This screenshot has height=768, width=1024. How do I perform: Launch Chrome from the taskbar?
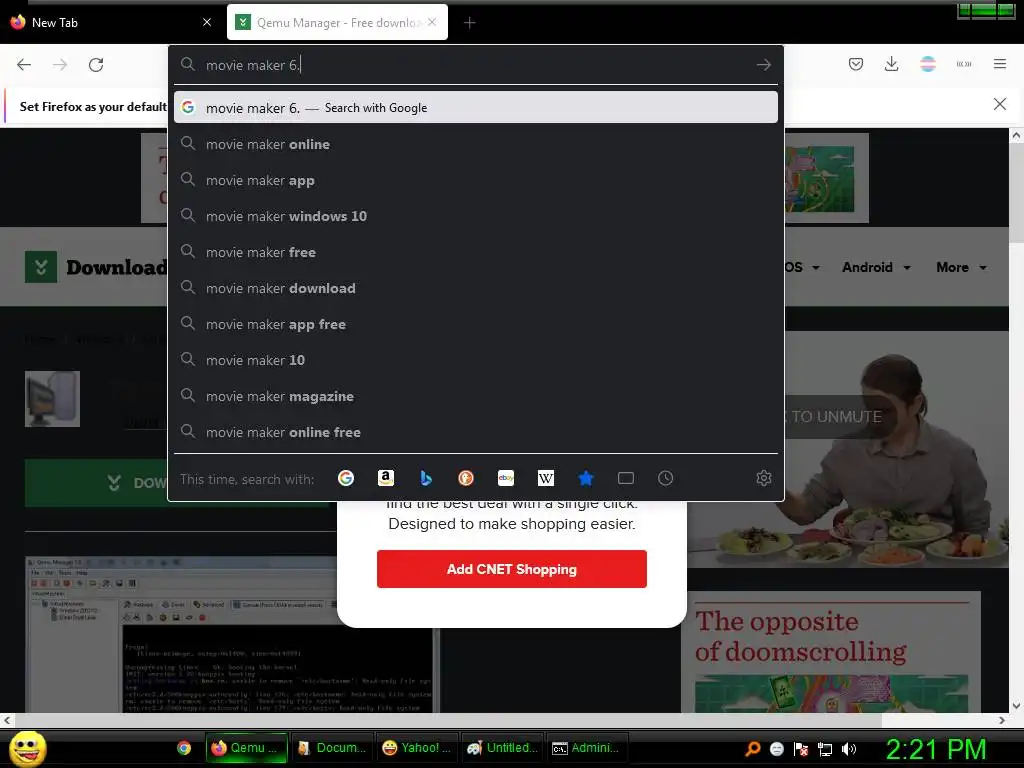[184, 748]
